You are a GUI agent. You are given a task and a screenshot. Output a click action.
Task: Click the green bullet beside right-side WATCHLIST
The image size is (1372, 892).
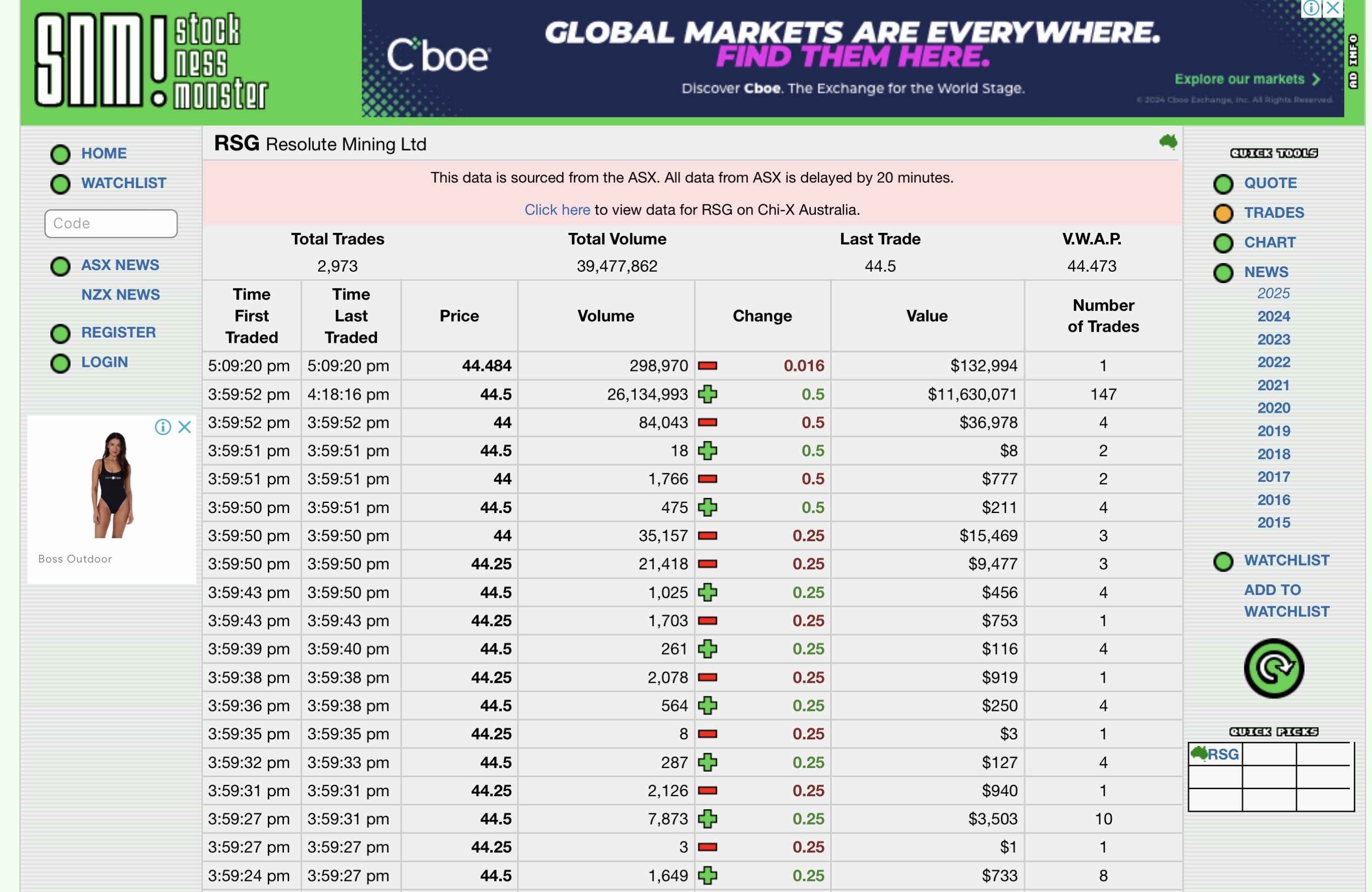pos(1223,561)
